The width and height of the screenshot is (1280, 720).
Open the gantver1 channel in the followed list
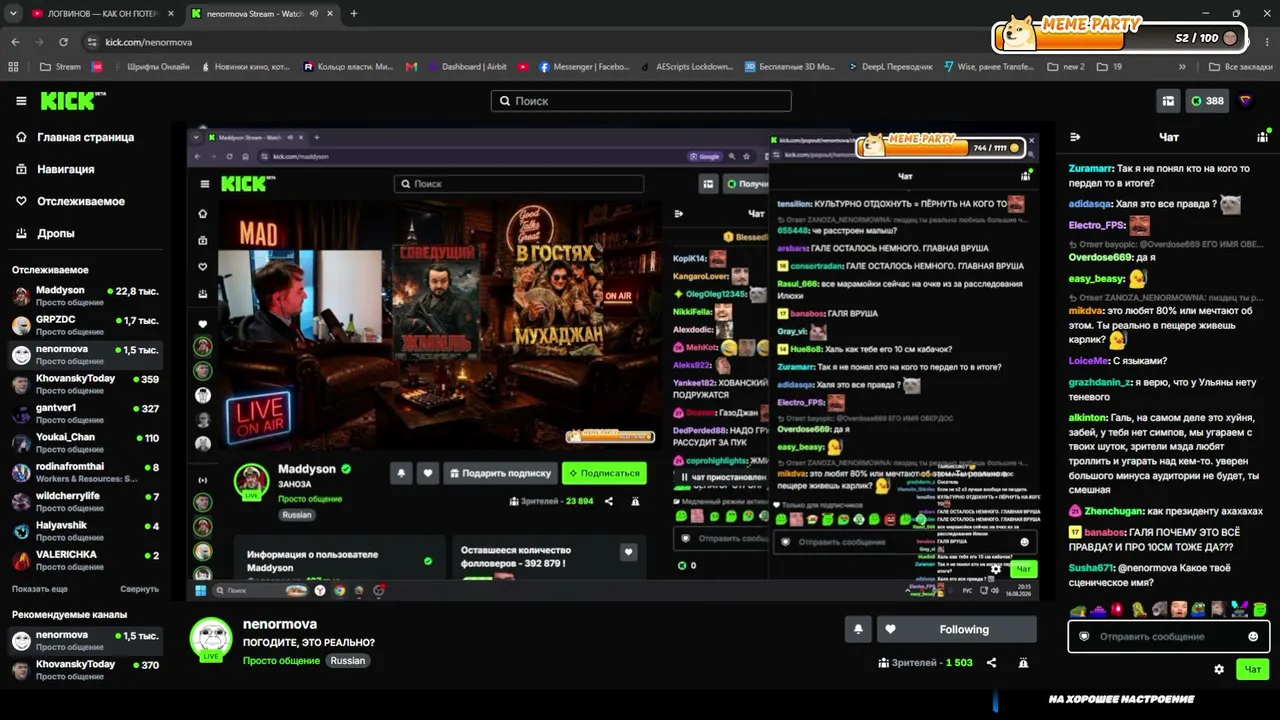85,413
